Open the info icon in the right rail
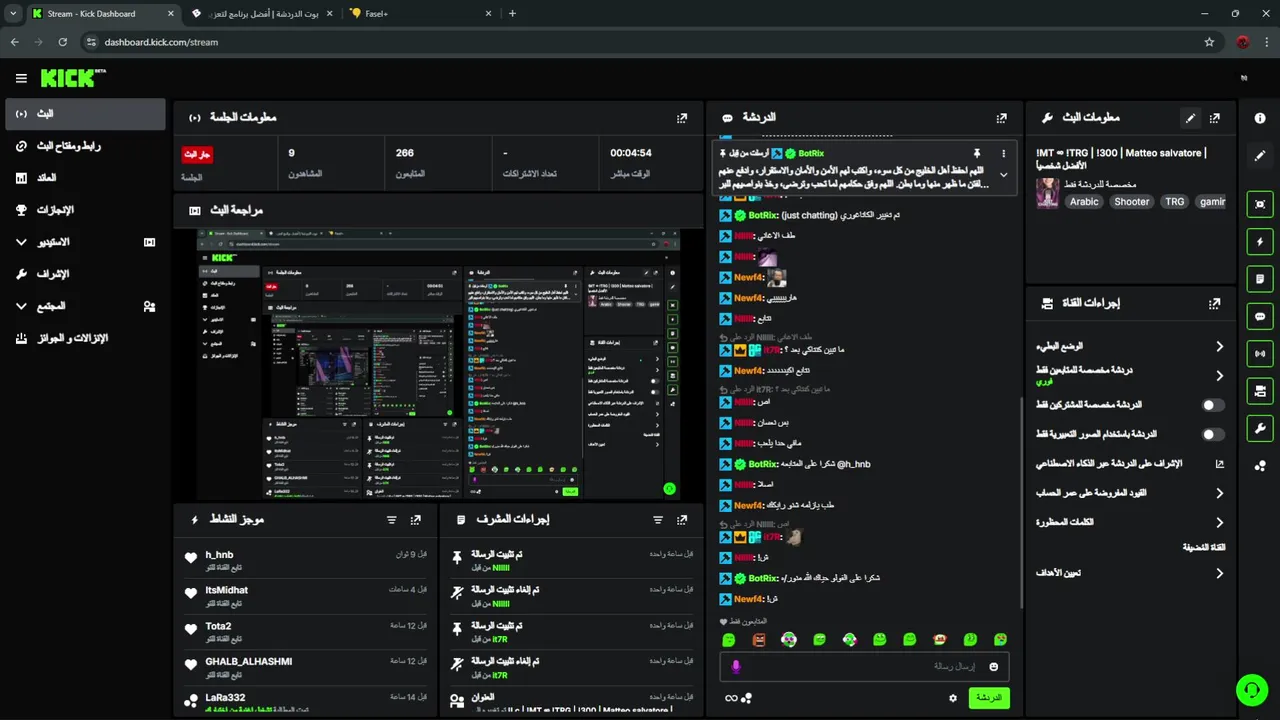The width and height of the screenshot is (1280, 720). (1260, 117)
